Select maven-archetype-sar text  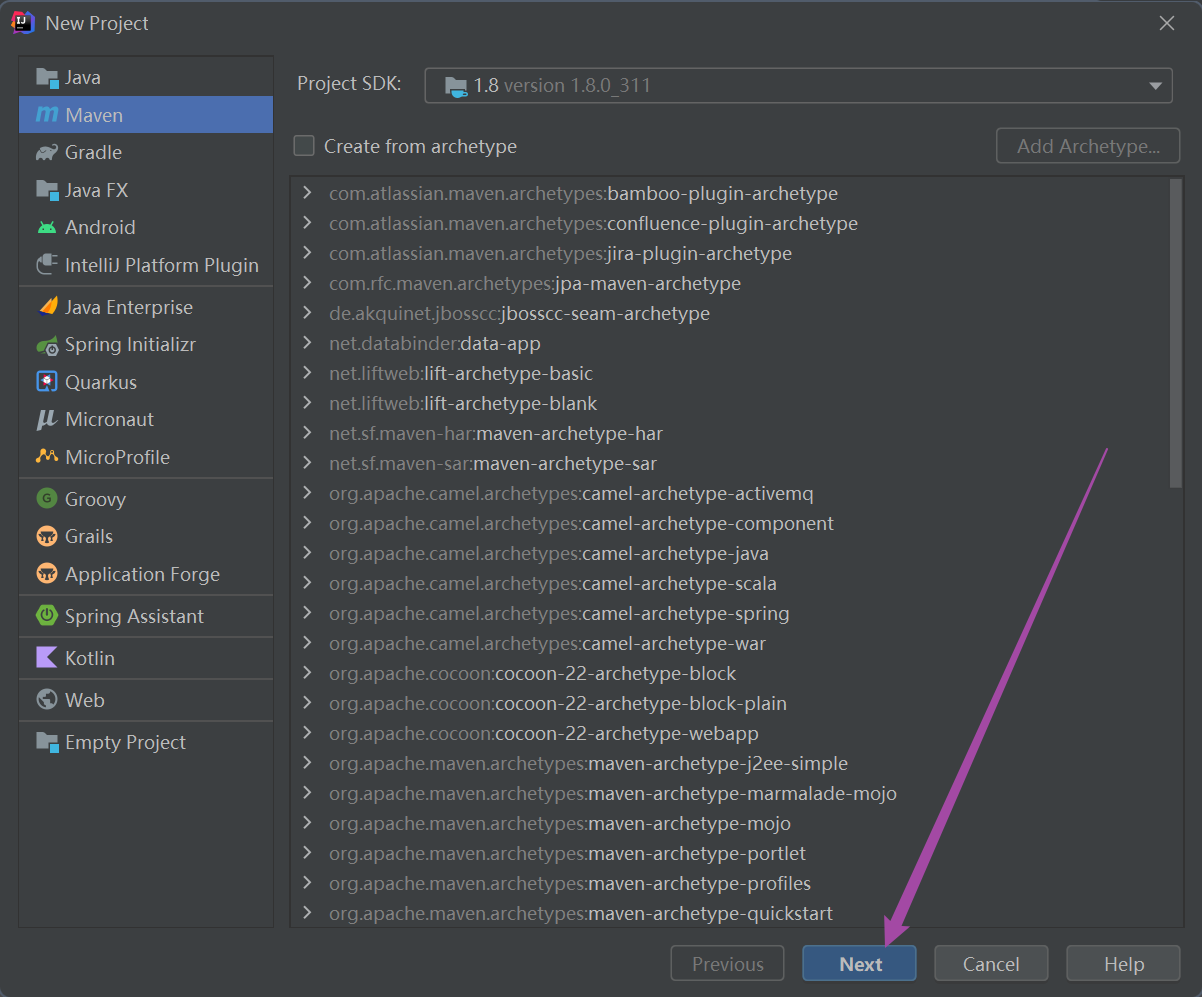pos(565,463)
